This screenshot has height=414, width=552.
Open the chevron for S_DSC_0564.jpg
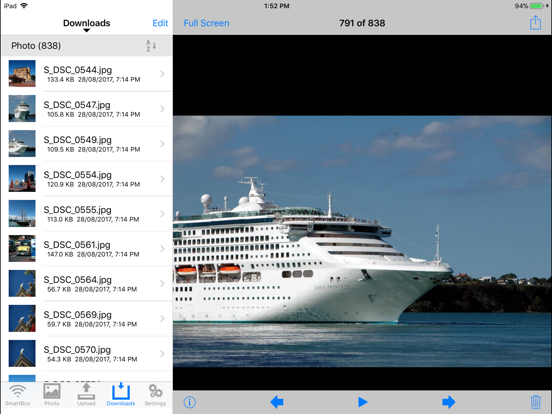click(162, 283)
